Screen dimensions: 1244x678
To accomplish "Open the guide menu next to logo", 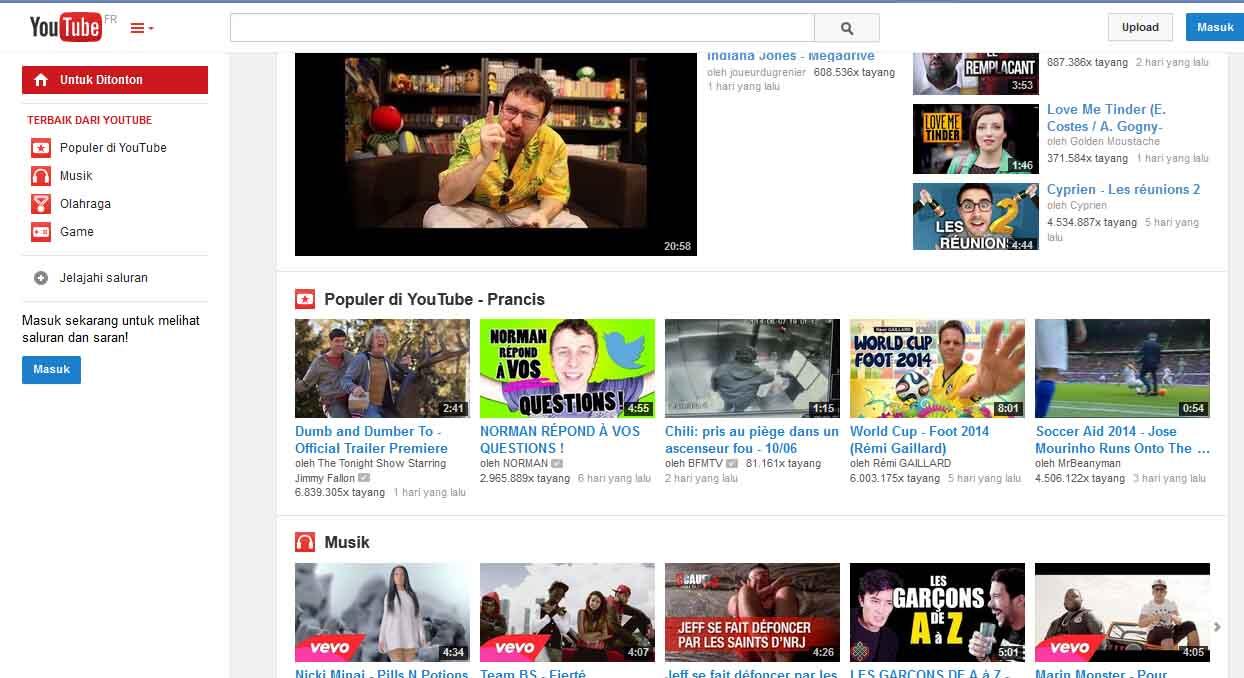I will (142, 28).
